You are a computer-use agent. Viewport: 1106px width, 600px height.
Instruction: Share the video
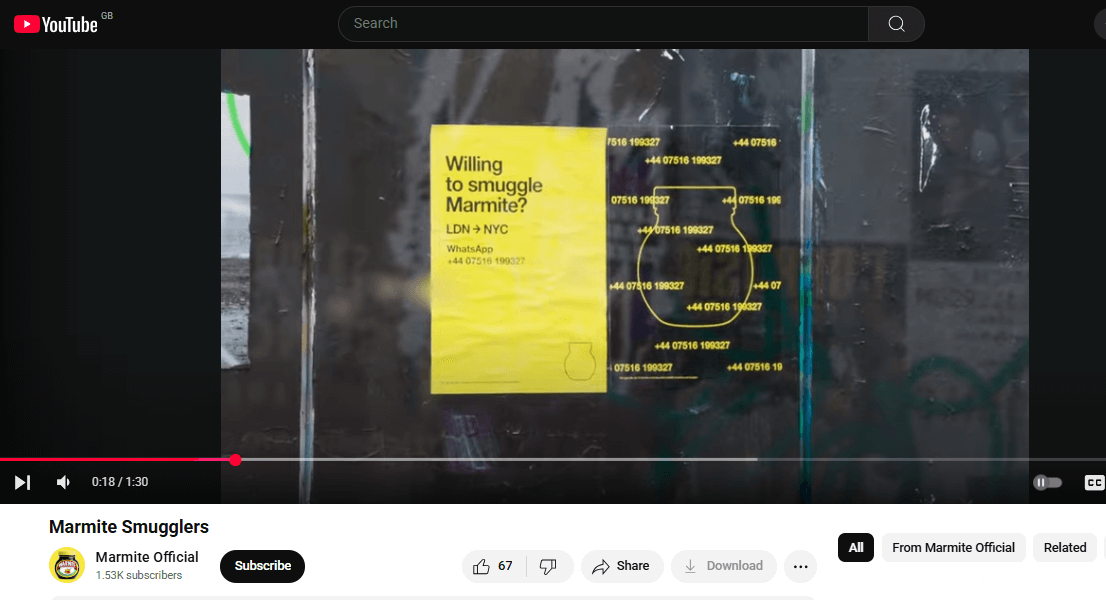point(621,566)
